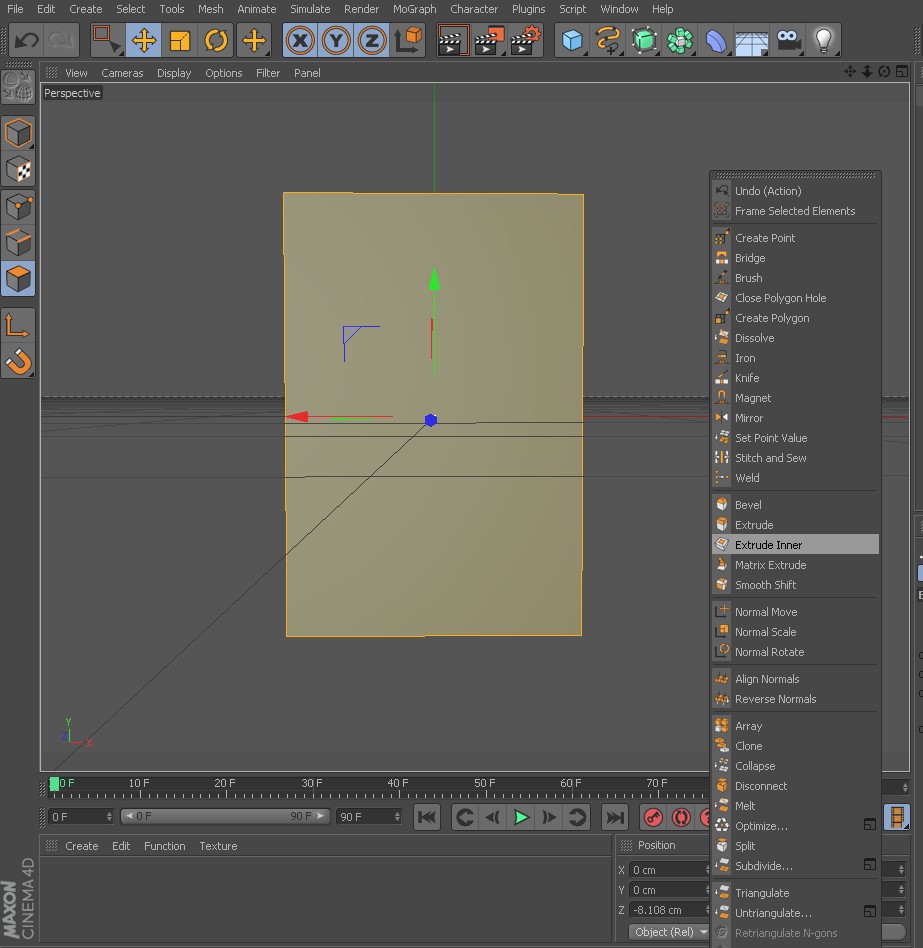Click the Undo arrow icon

point(26,40)
